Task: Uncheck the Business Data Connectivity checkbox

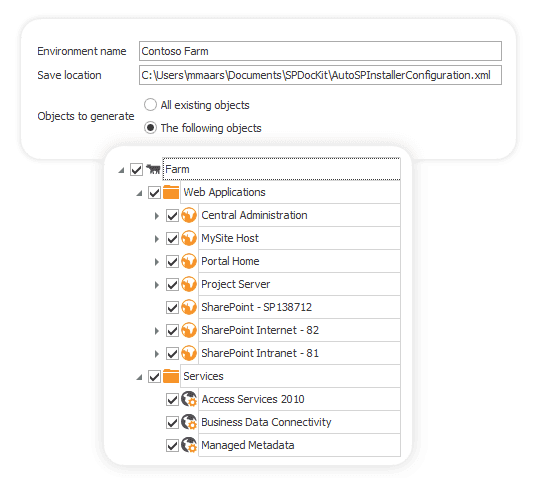Action: coord(172,422)
